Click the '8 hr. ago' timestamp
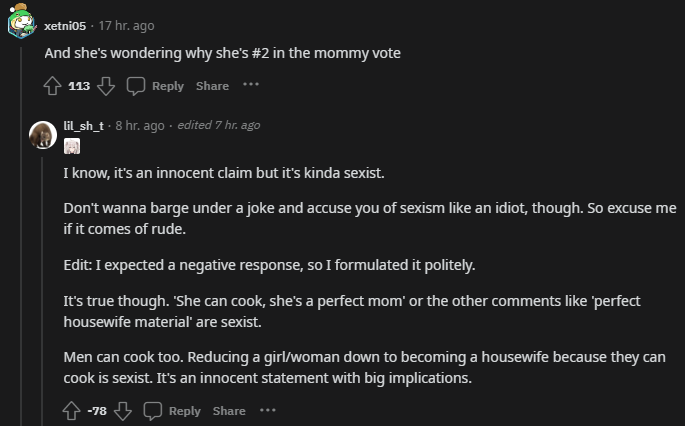685x426 pixels. [140, 126]
